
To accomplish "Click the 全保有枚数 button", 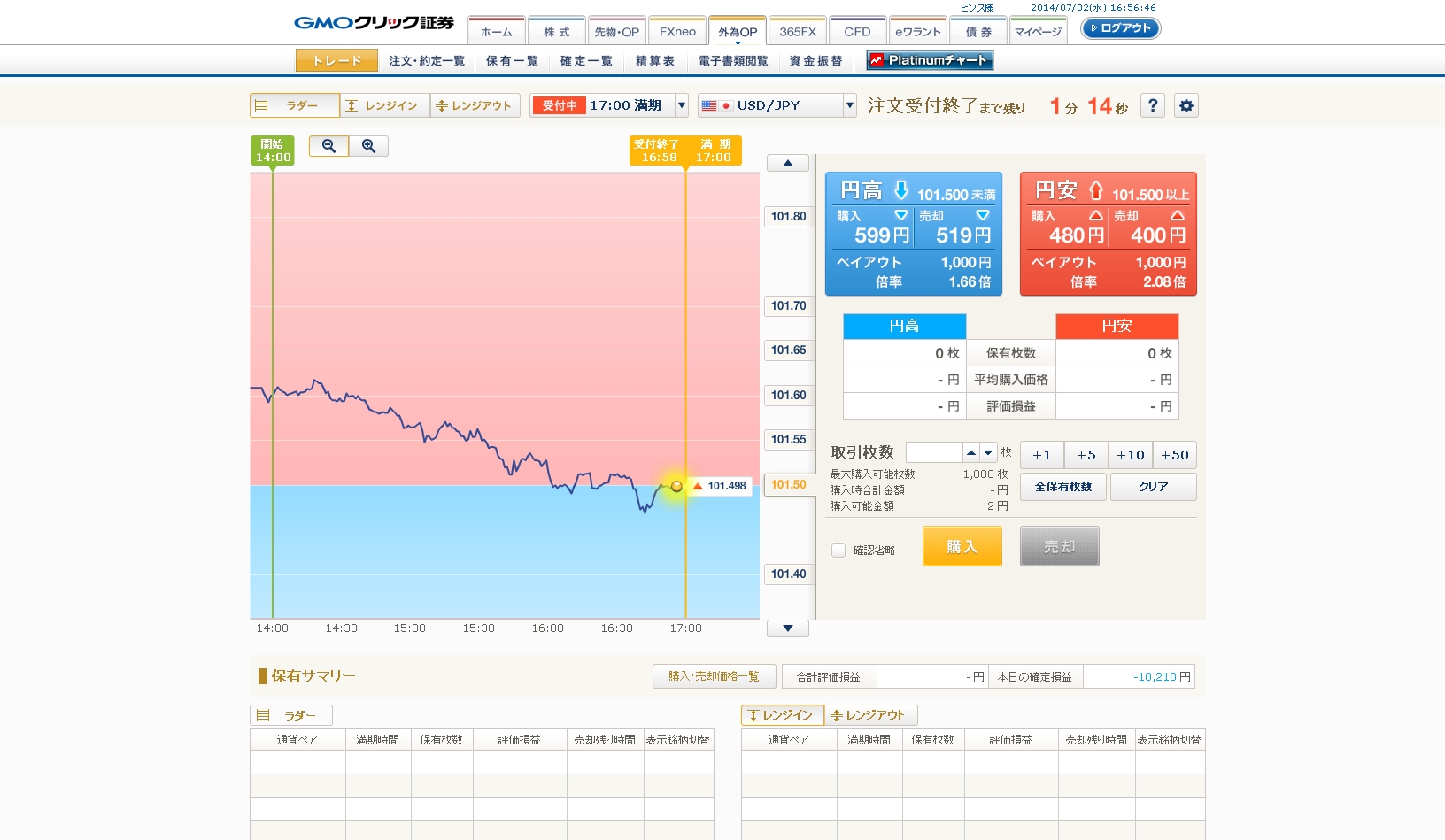I will [1063, 487].
